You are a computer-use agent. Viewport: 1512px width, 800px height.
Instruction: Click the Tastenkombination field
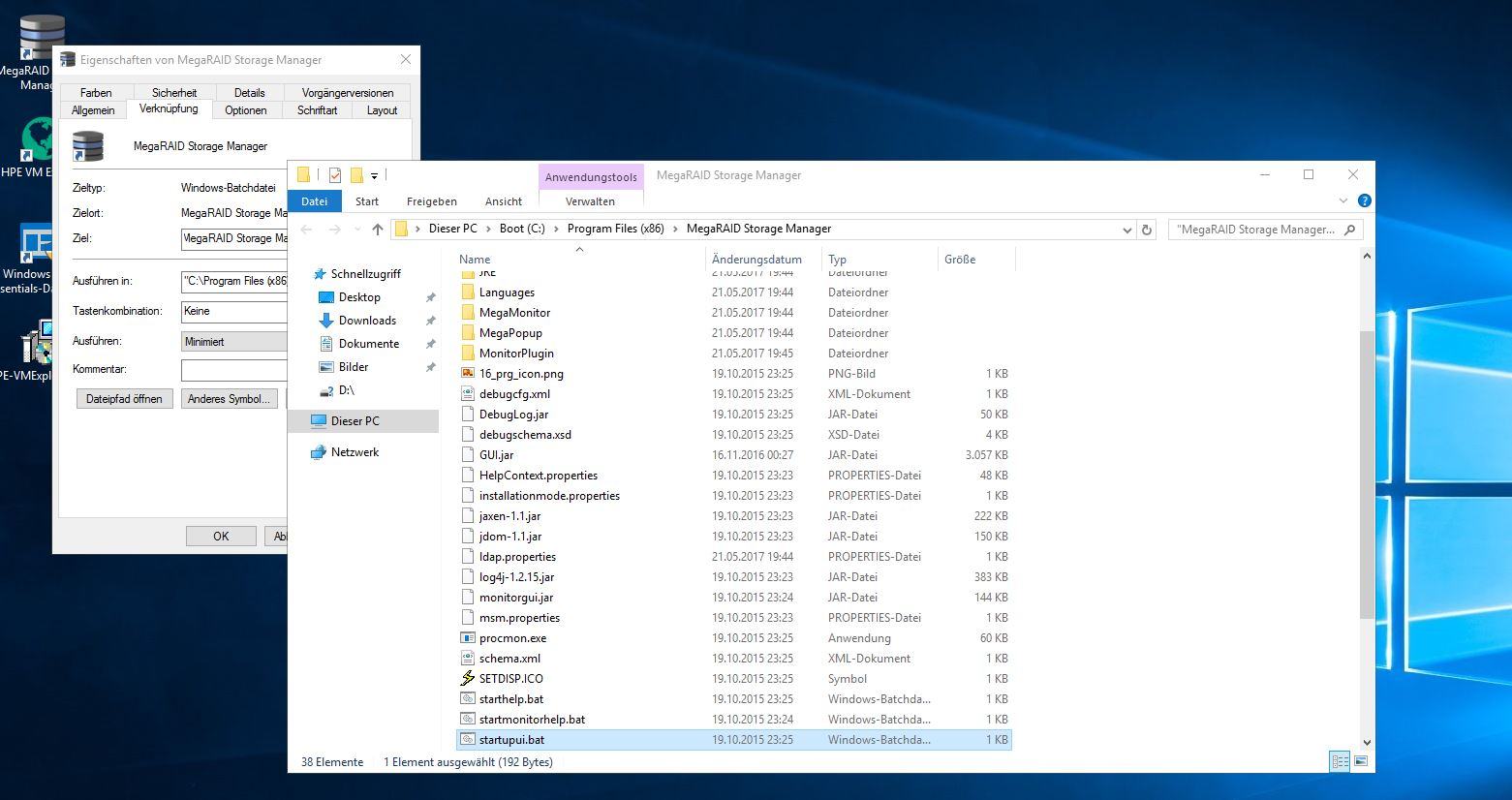click(x=233, y=312)
